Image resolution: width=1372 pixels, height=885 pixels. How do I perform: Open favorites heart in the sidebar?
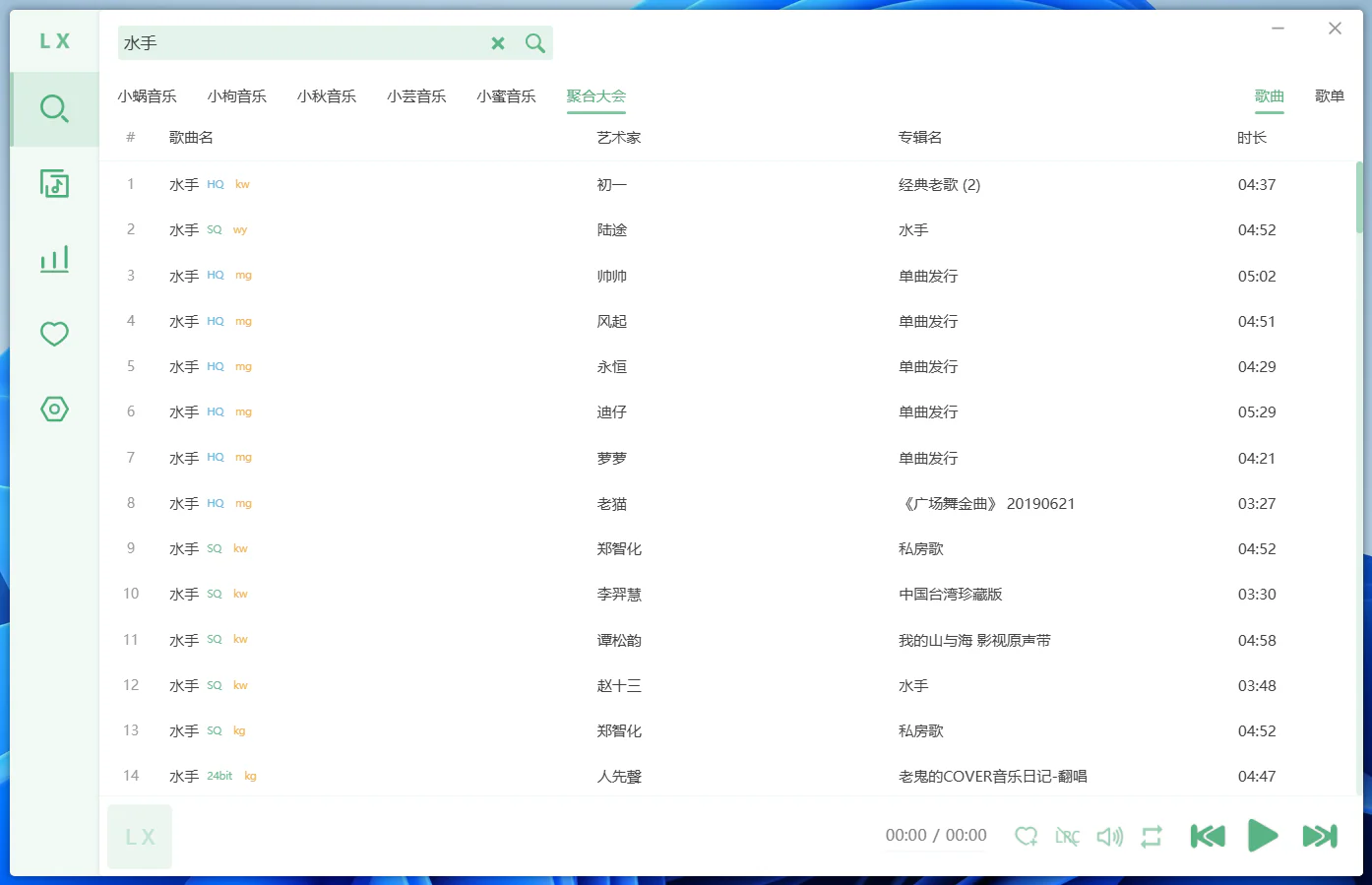(x=54, y=335)
